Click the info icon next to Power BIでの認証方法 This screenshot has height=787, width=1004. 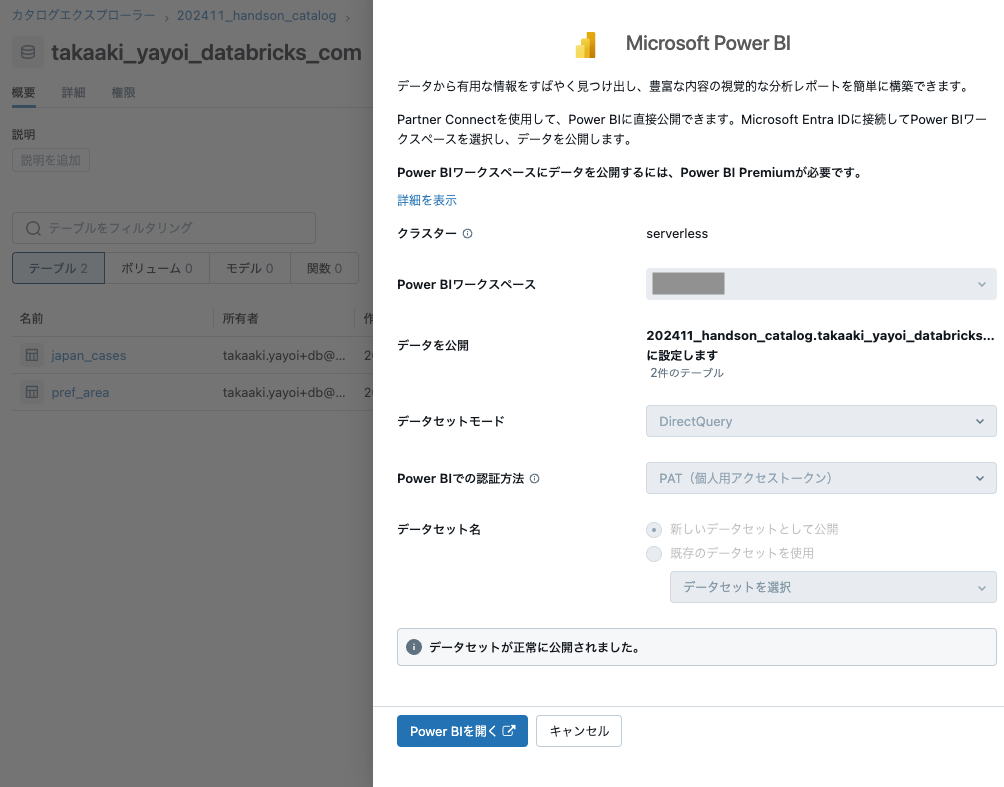click(535, 478)
